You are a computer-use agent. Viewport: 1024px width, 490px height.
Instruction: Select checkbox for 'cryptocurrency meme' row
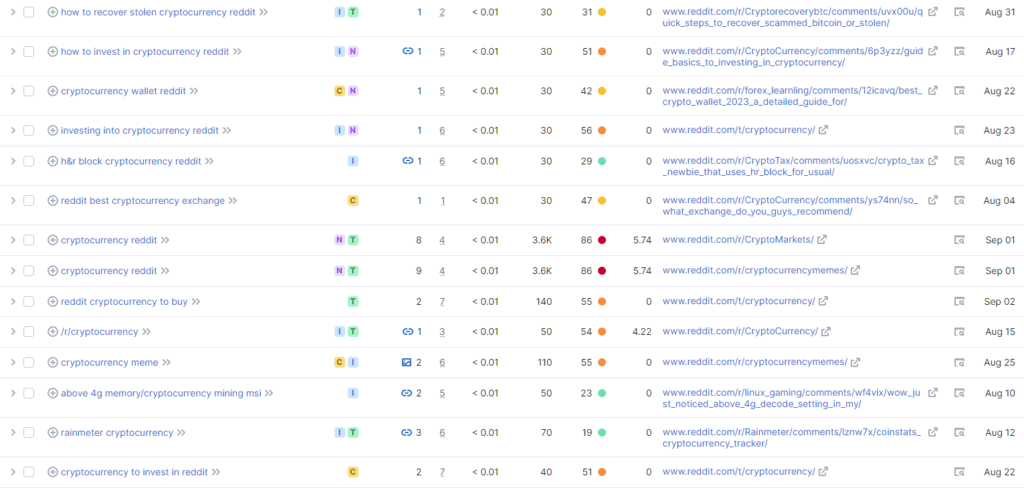[29, 362]
